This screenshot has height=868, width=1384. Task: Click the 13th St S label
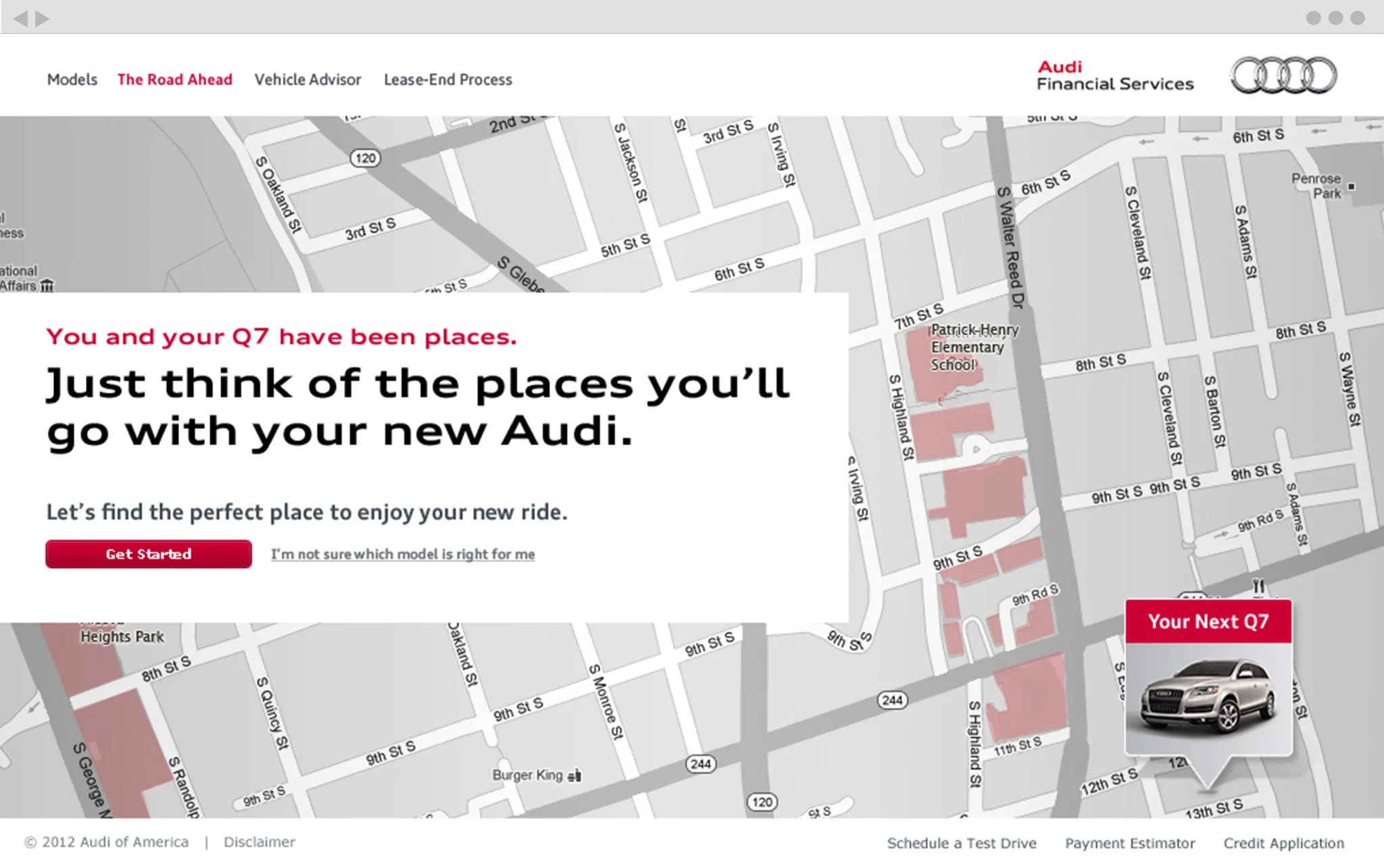click(x=1214, y=809)
